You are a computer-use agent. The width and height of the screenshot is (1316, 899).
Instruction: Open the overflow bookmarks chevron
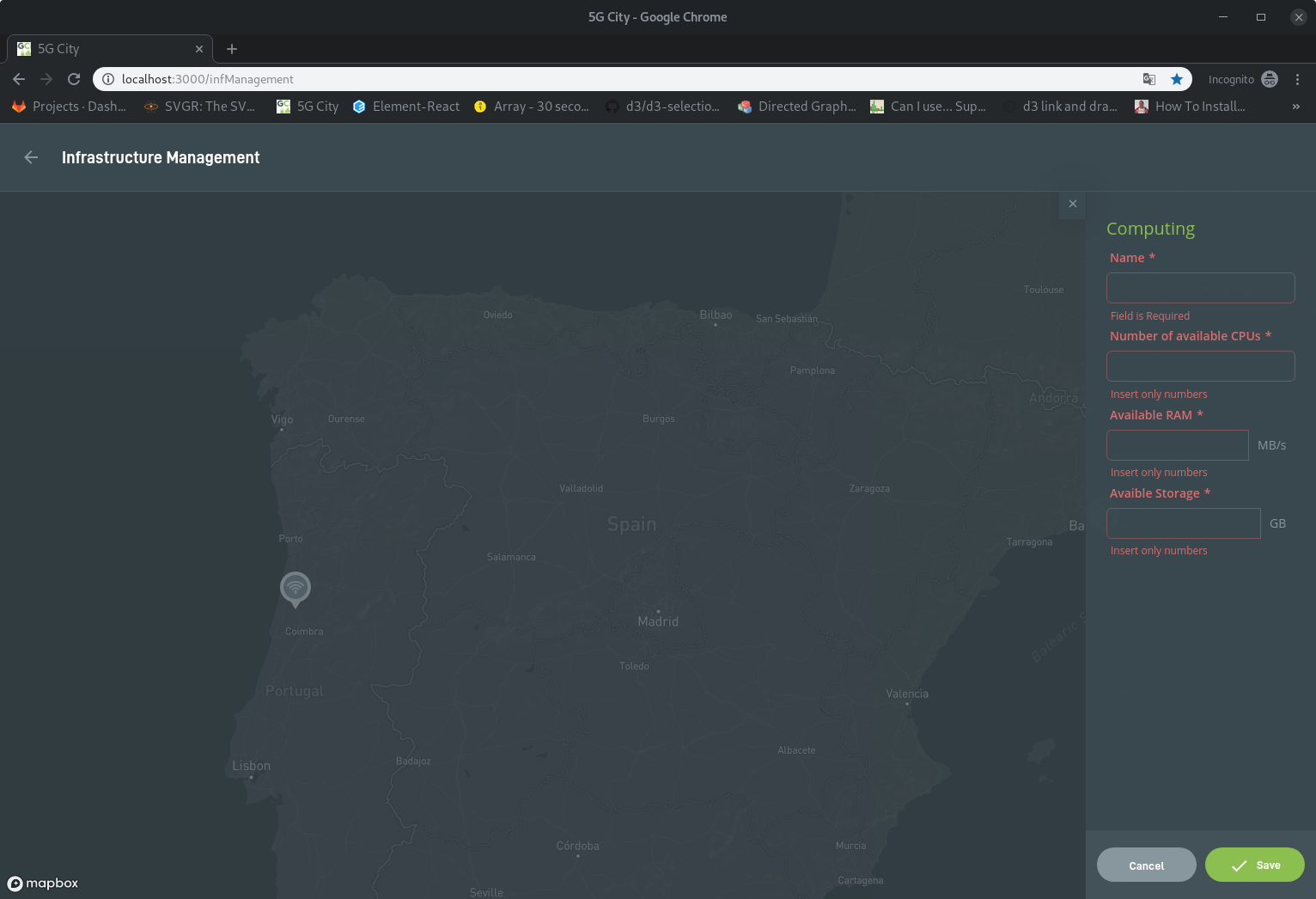point(1296,107)
